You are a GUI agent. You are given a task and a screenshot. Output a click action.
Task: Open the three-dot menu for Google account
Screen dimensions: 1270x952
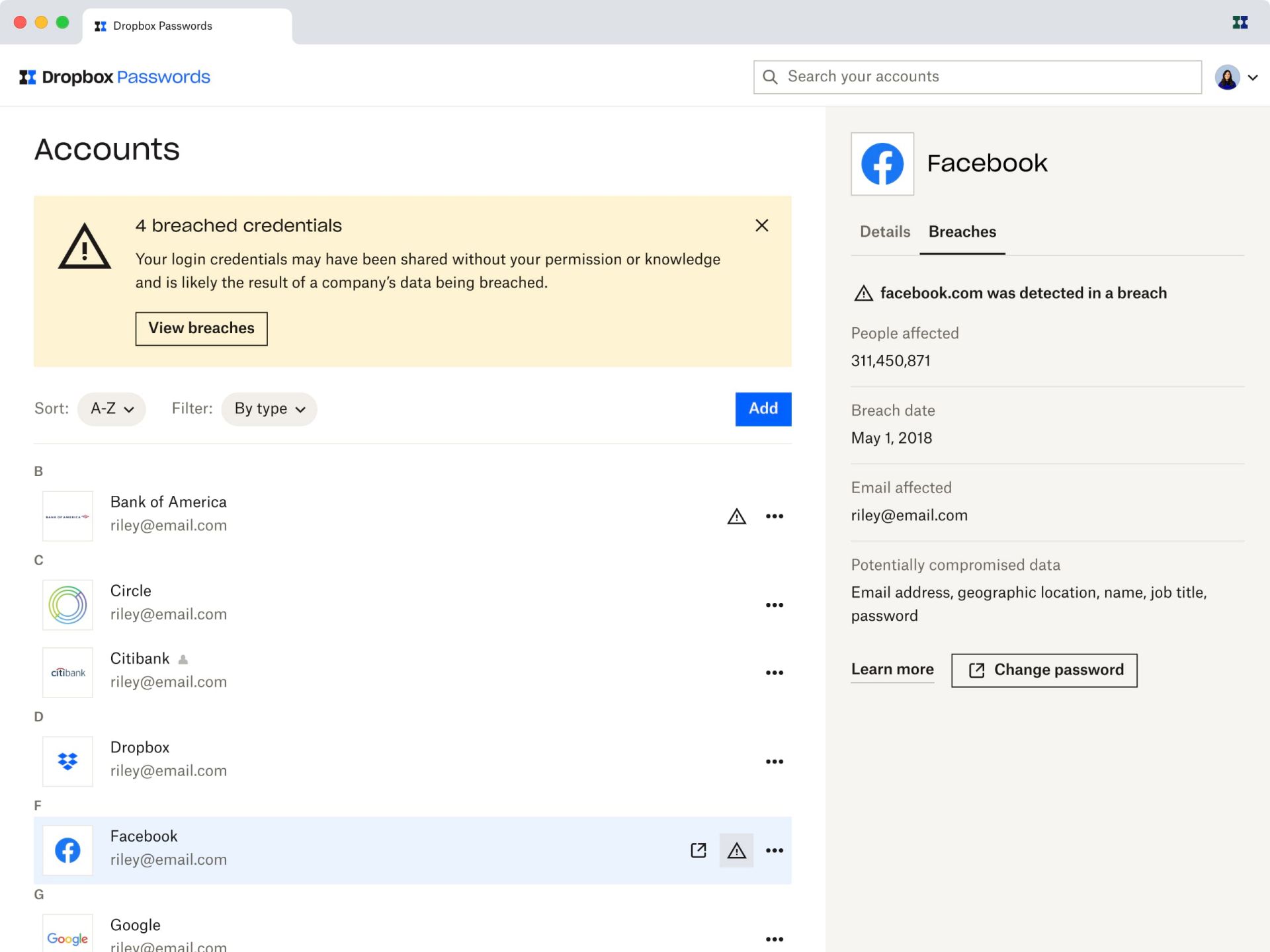(x=774, y=938)
